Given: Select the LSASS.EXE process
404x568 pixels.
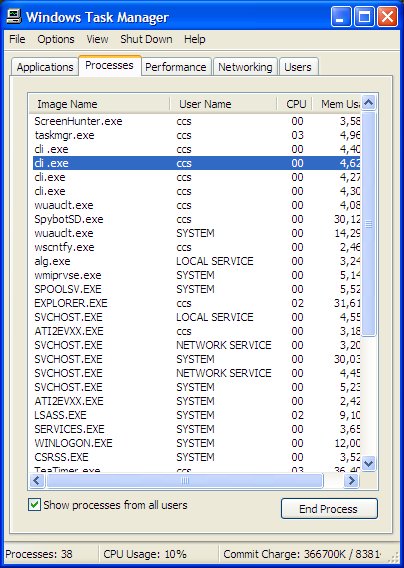Looking at the screenshot, I should click(196, 415).
